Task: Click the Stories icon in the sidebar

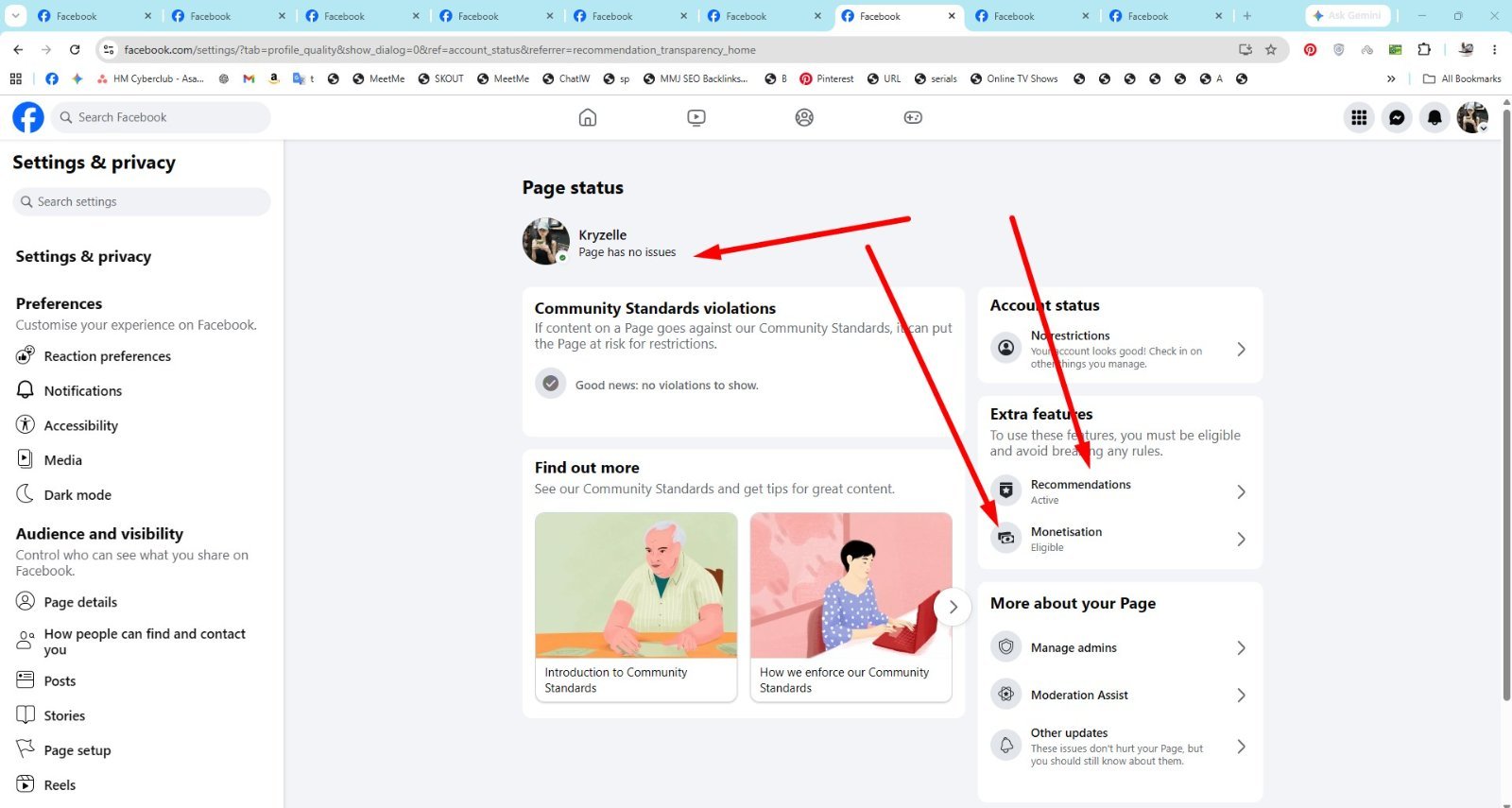Action: (26, 714)
